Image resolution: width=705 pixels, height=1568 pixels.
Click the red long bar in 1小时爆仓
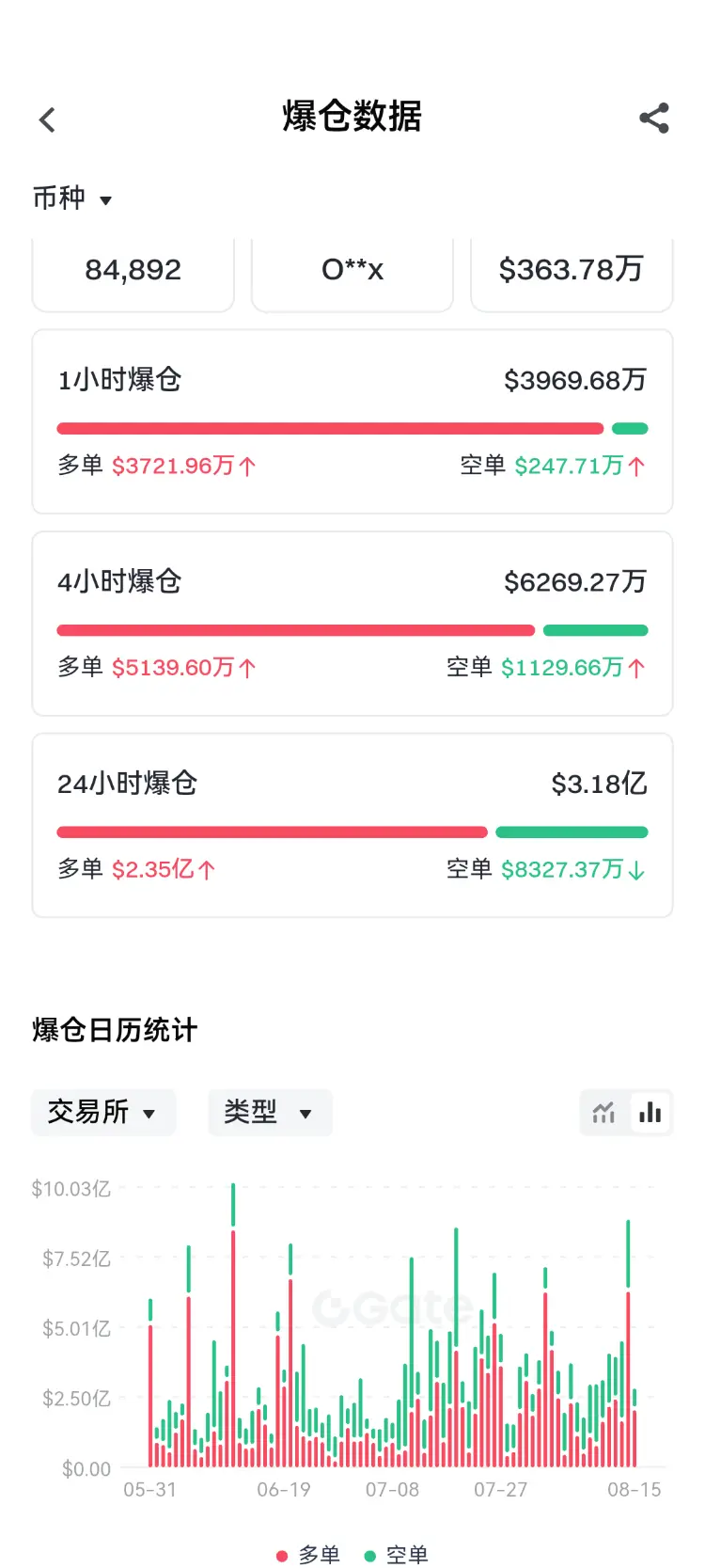(x=330, y=429)
